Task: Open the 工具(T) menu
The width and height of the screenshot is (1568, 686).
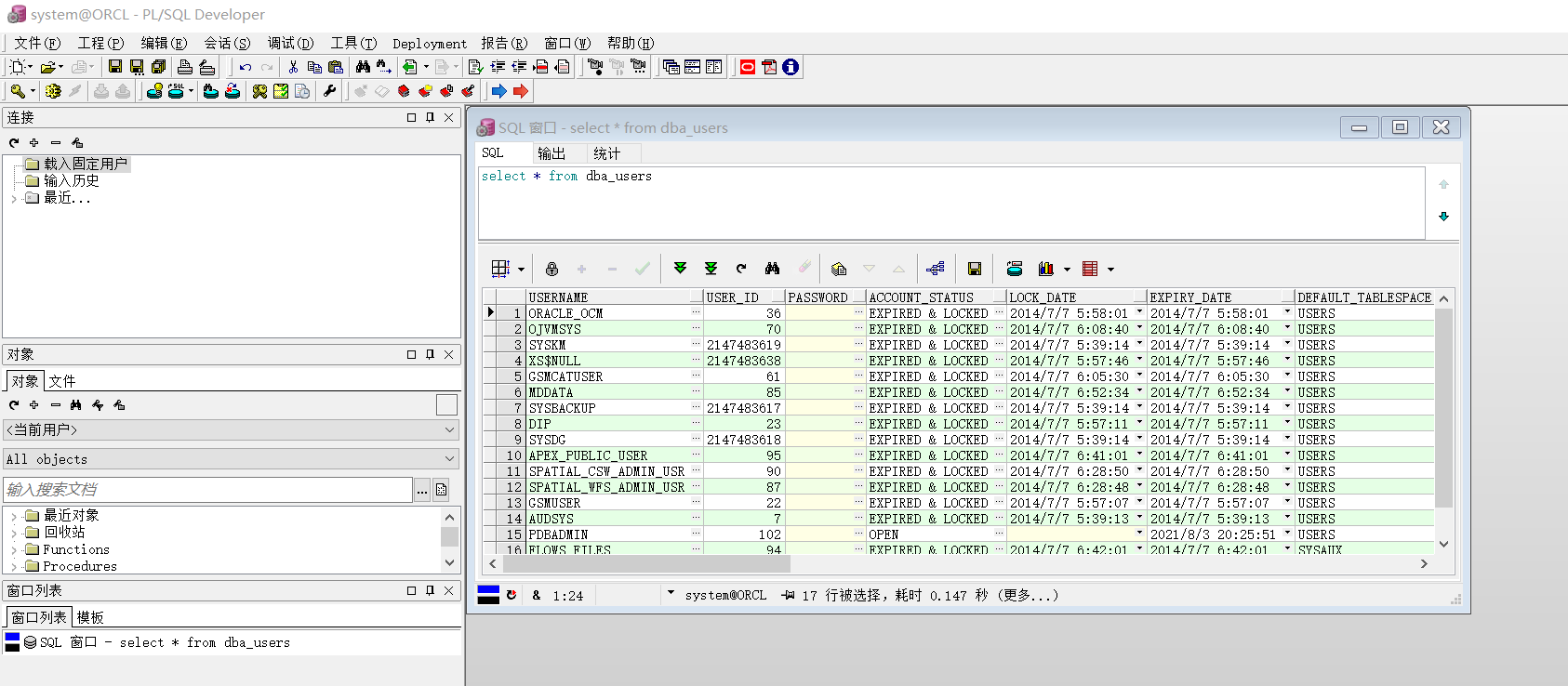Action: (353, 44)
